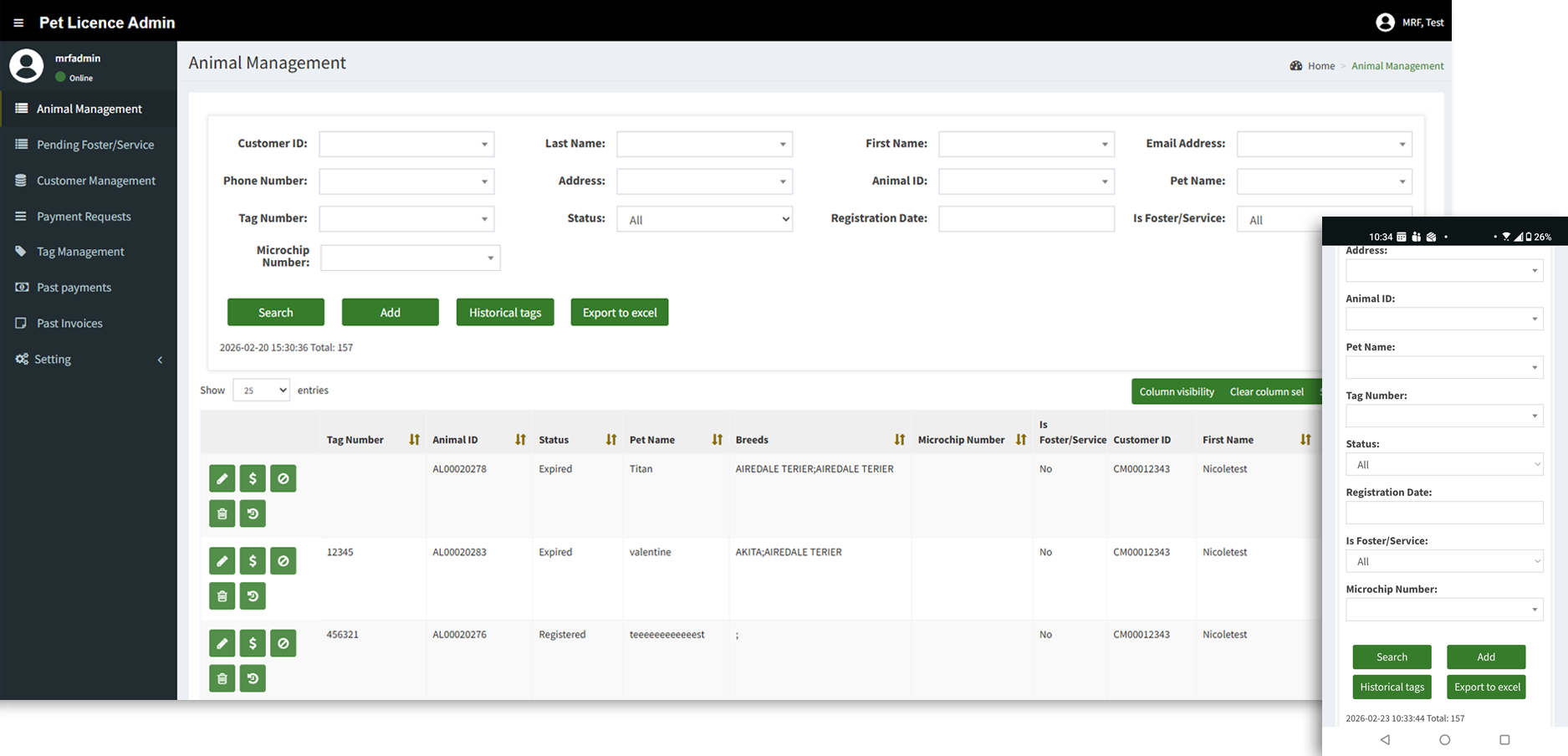1568x756 pixels.
Task: Click the hamburger menu icon in header
Action: click(x=18, y=23)
